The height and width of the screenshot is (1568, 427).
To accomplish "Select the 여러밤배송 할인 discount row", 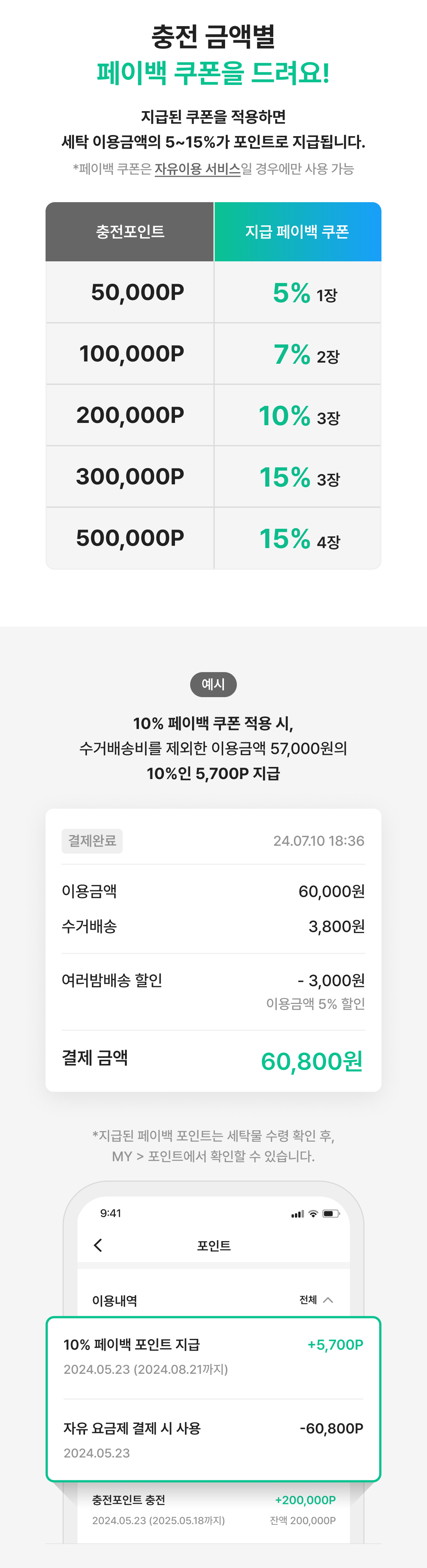I will pos(213,980).
